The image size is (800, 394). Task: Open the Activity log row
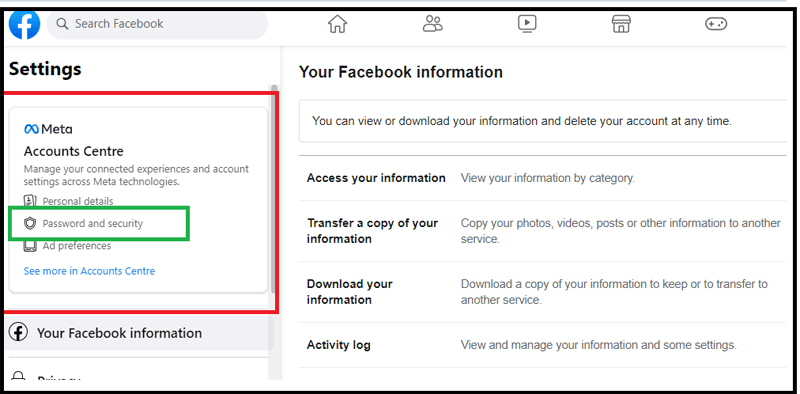[x=542, y=345]
